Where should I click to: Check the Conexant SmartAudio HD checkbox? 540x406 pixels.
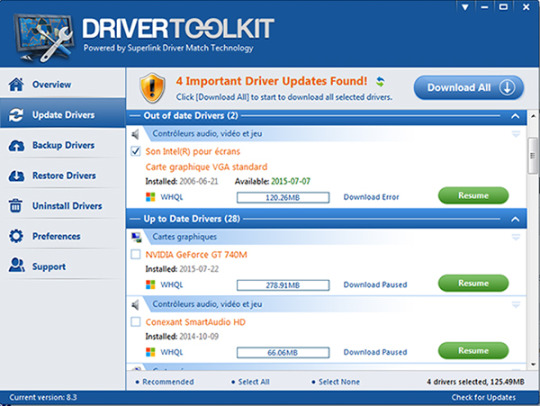[136, 322]
